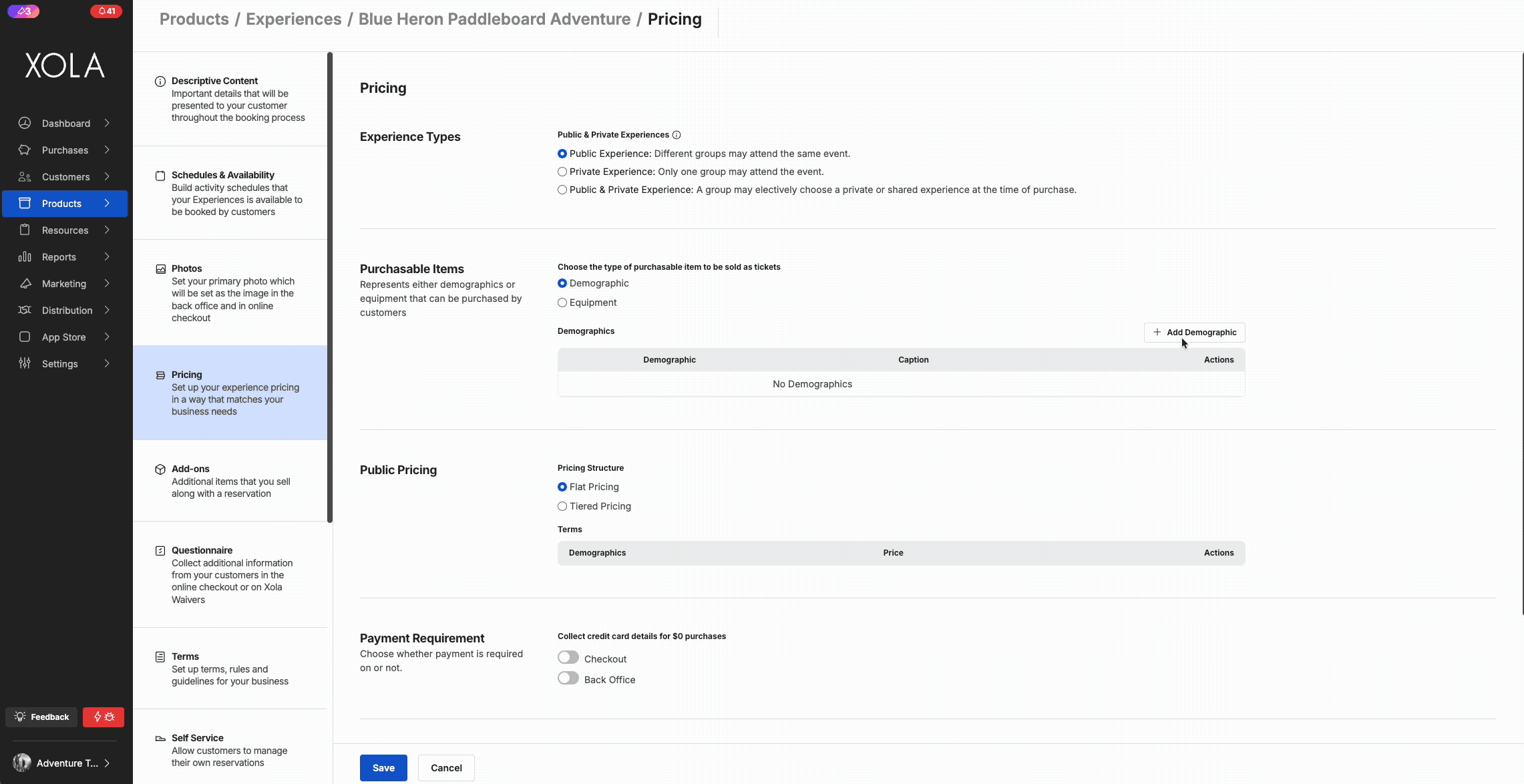Viewport: 1524px width, 784px height.
Task: Select Public & Private Experience radio option
Action: (562, 190)
